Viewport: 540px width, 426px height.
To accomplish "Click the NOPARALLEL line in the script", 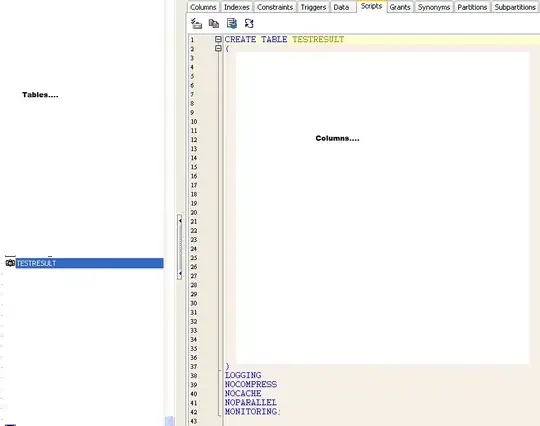I will click(251, 402).
